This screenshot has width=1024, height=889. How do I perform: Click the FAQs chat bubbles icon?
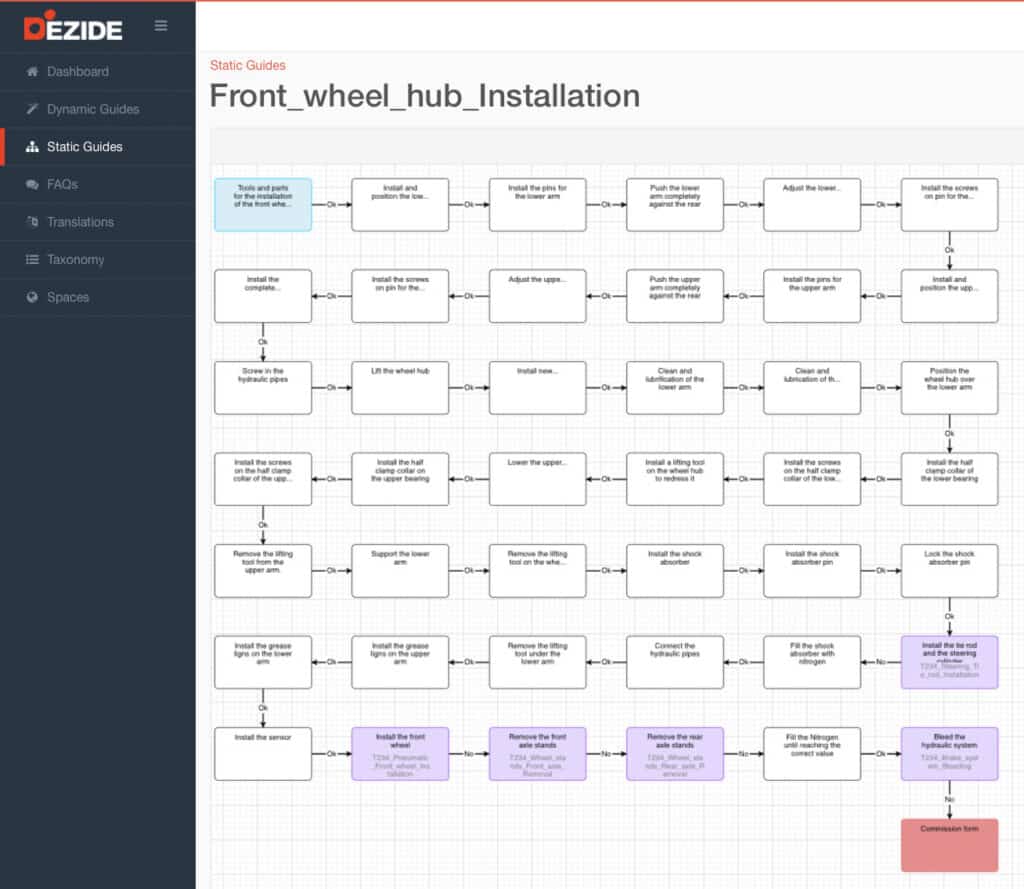pyautogui.click(x=32, y=184)
